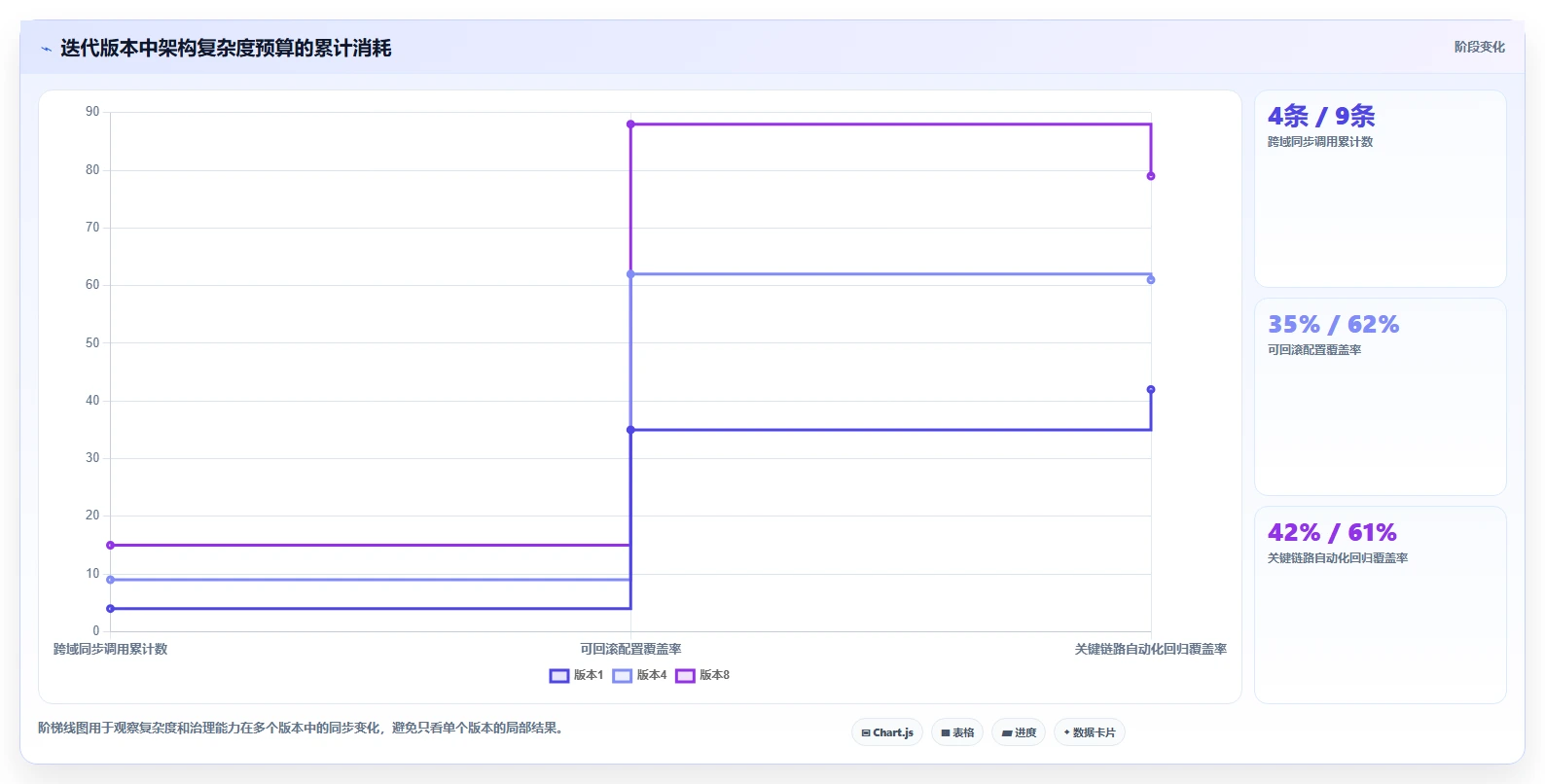Click the 数据卡片 tag
Viewport: 1545px width, 784px height.
(1090, 732)
